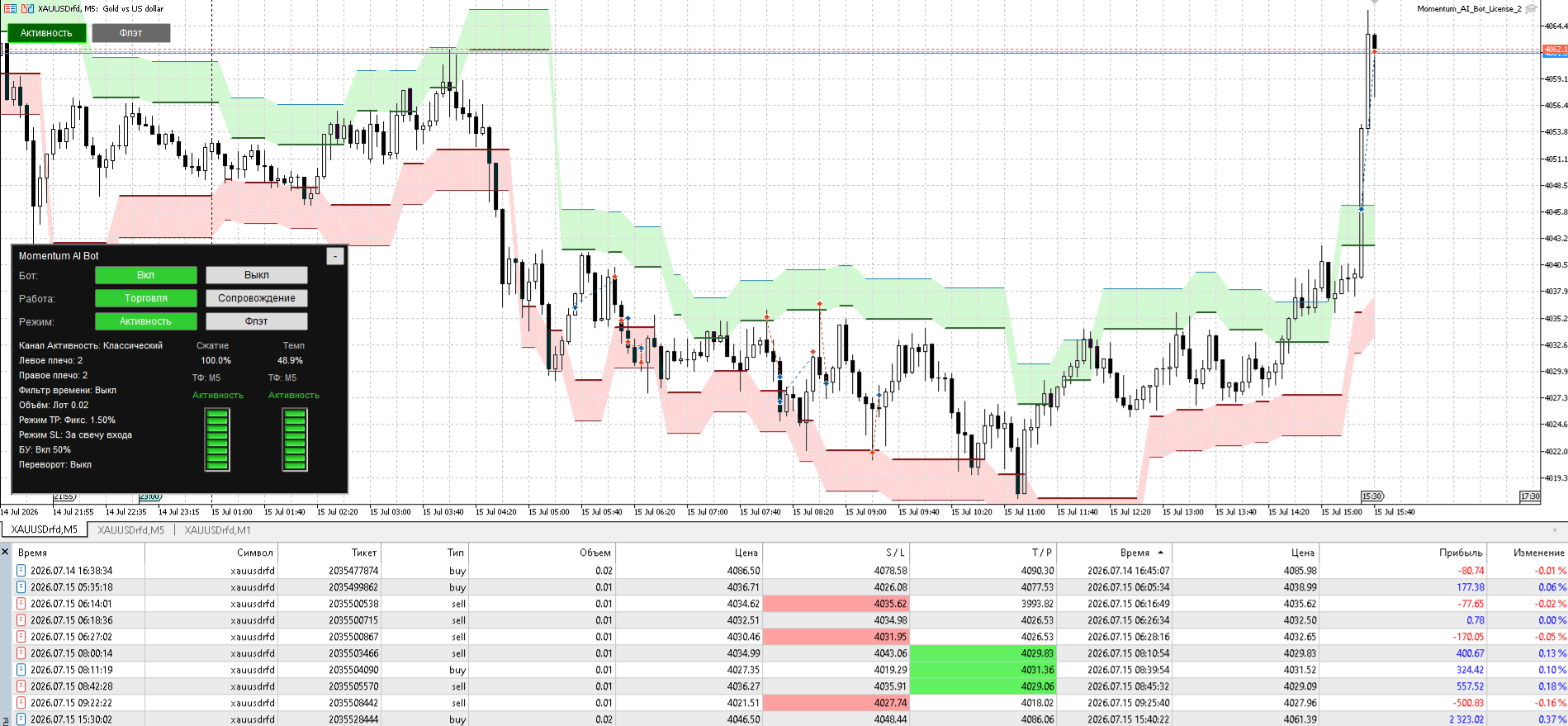The height and width of the screenshot is (726, 1568).
Task: Click the loss value -500.83
Action: tap(1469, 703)
